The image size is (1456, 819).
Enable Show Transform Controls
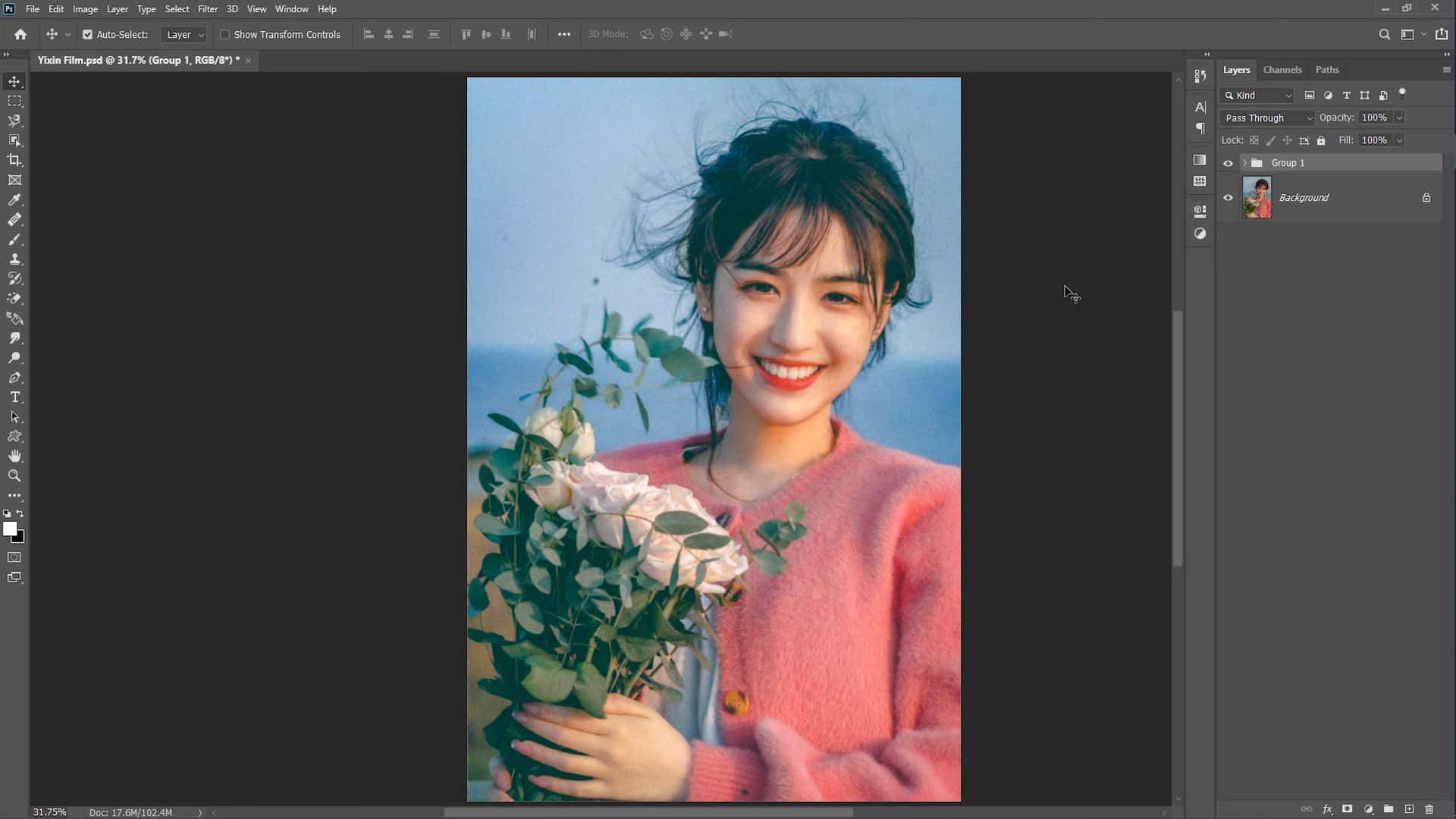(x=225, y=34)
